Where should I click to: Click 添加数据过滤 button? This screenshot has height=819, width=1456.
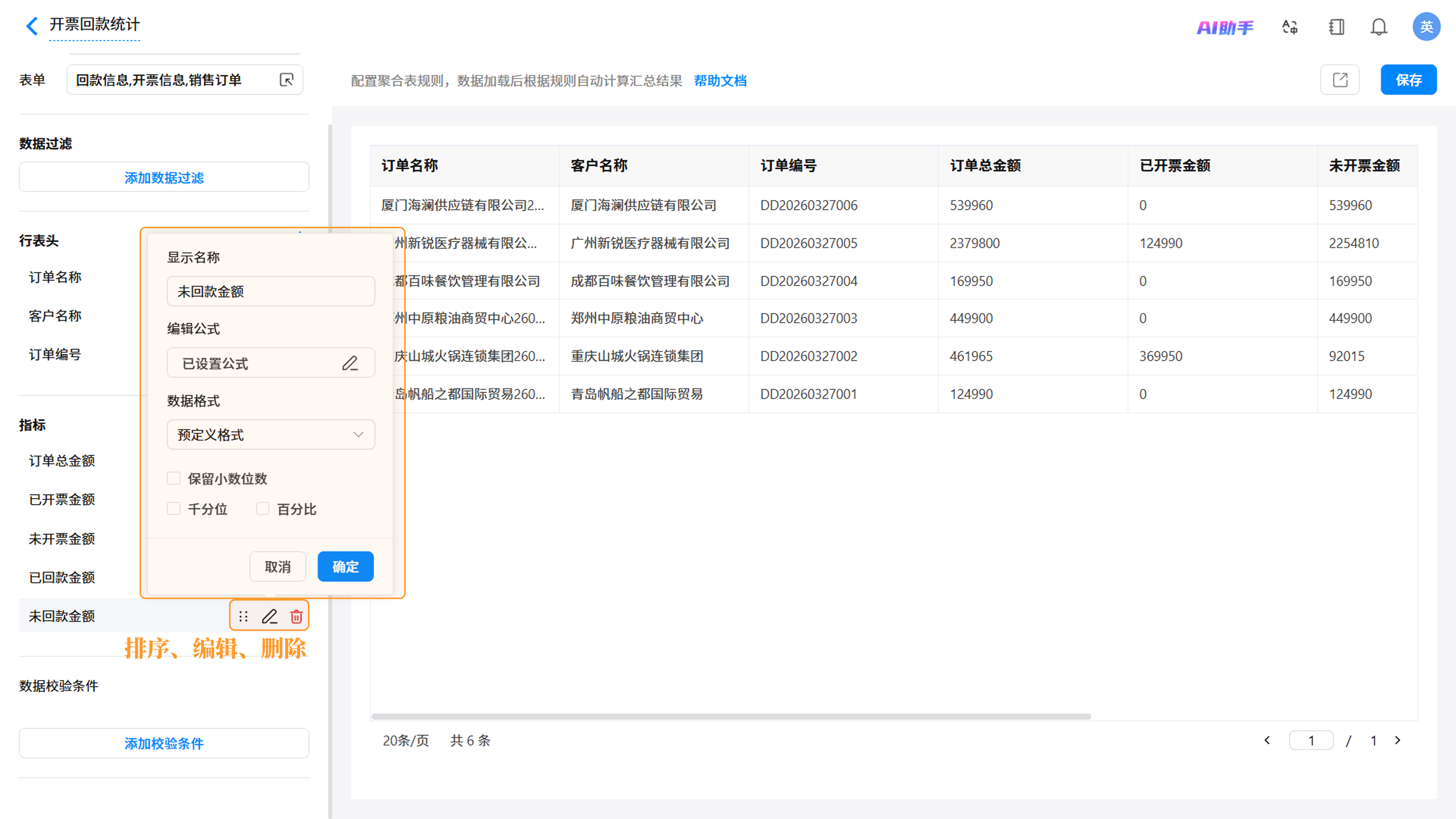(x=164, y=177)
